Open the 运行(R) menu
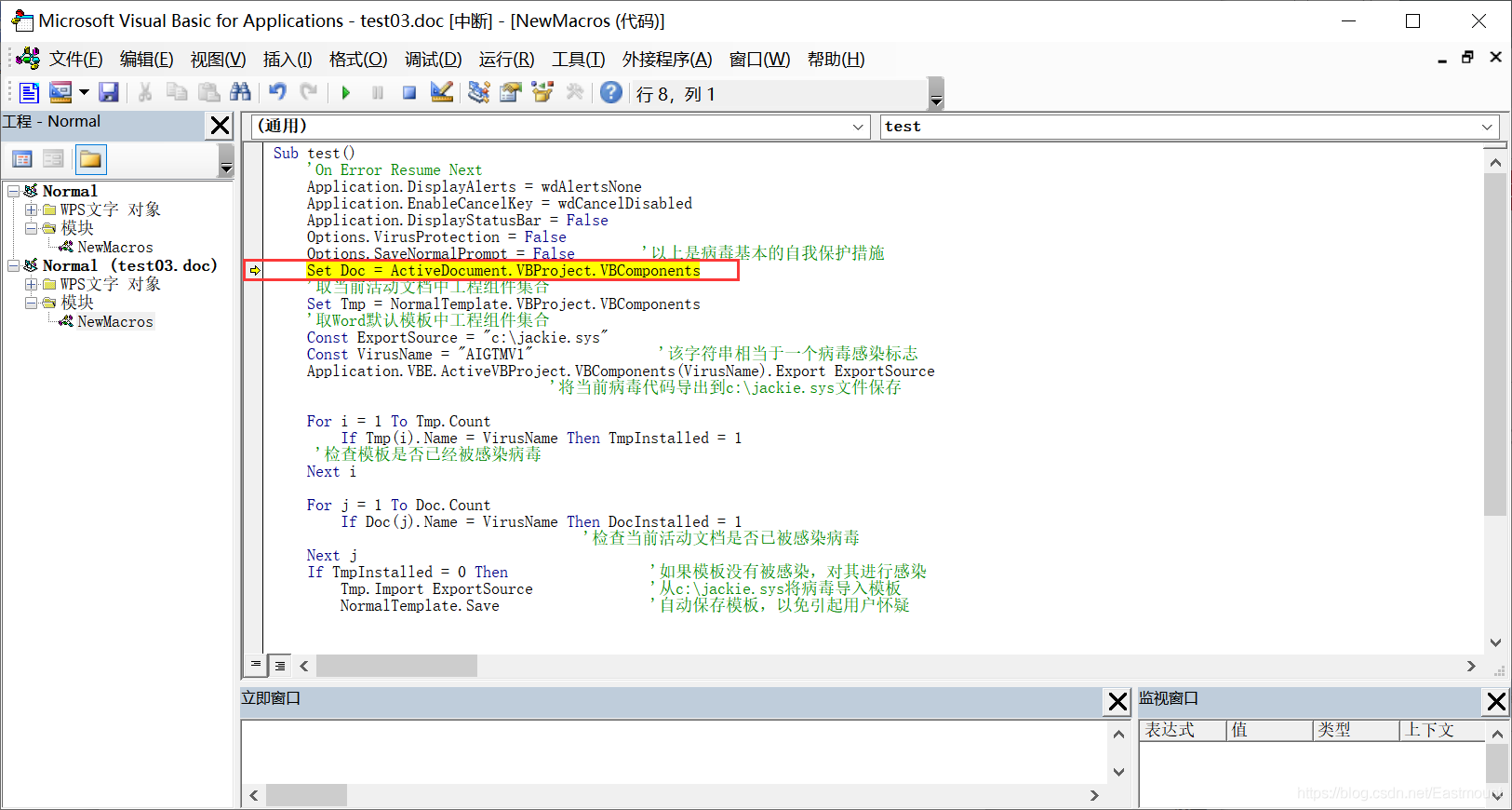Image resolution: width=1512 pixels, height=810 pixels. tap(506, 60)
